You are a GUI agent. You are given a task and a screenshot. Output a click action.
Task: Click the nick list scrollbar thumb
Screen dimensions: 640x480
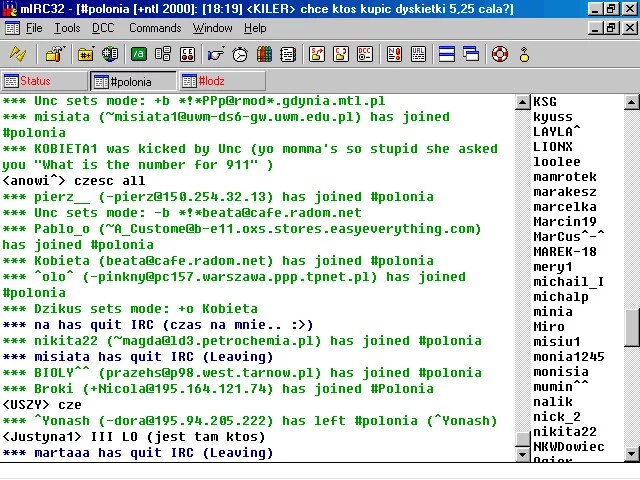[x=632, y=328]
